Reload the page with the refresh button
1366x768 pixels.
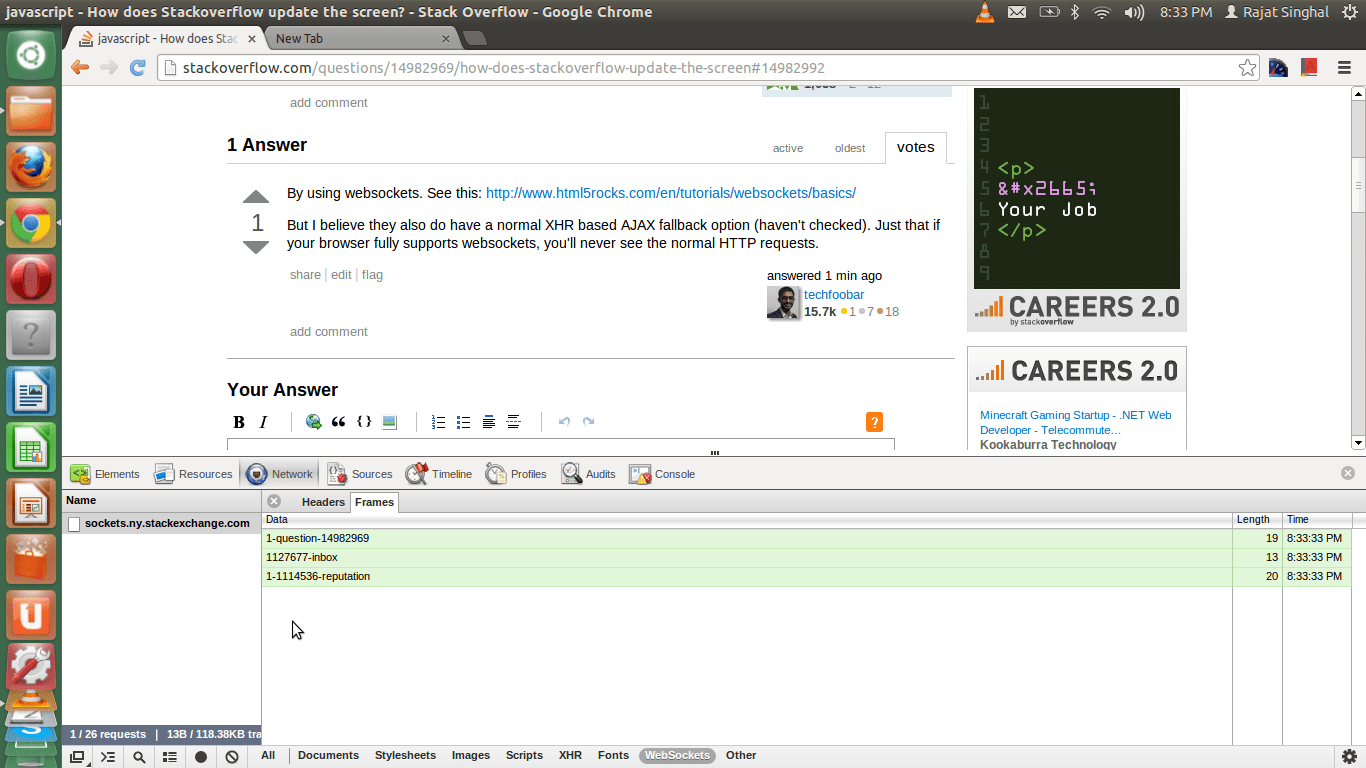138,67
